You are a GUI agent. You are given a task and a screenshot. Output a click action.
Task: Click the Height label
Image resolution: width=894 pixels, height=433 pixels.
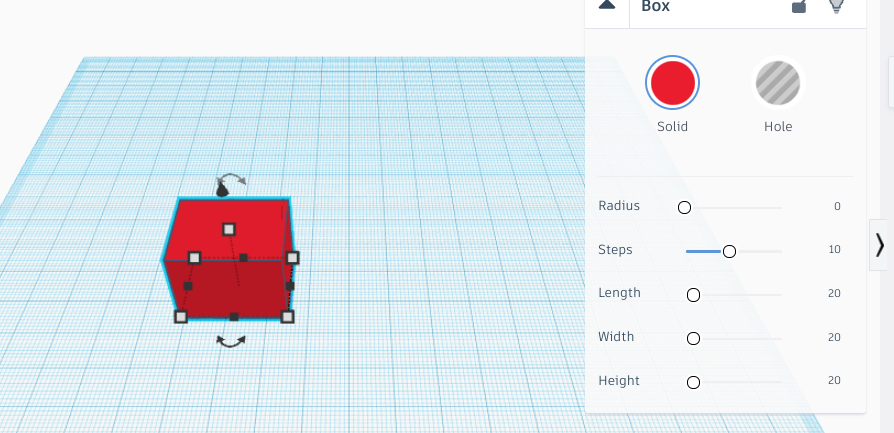(619, 381)
